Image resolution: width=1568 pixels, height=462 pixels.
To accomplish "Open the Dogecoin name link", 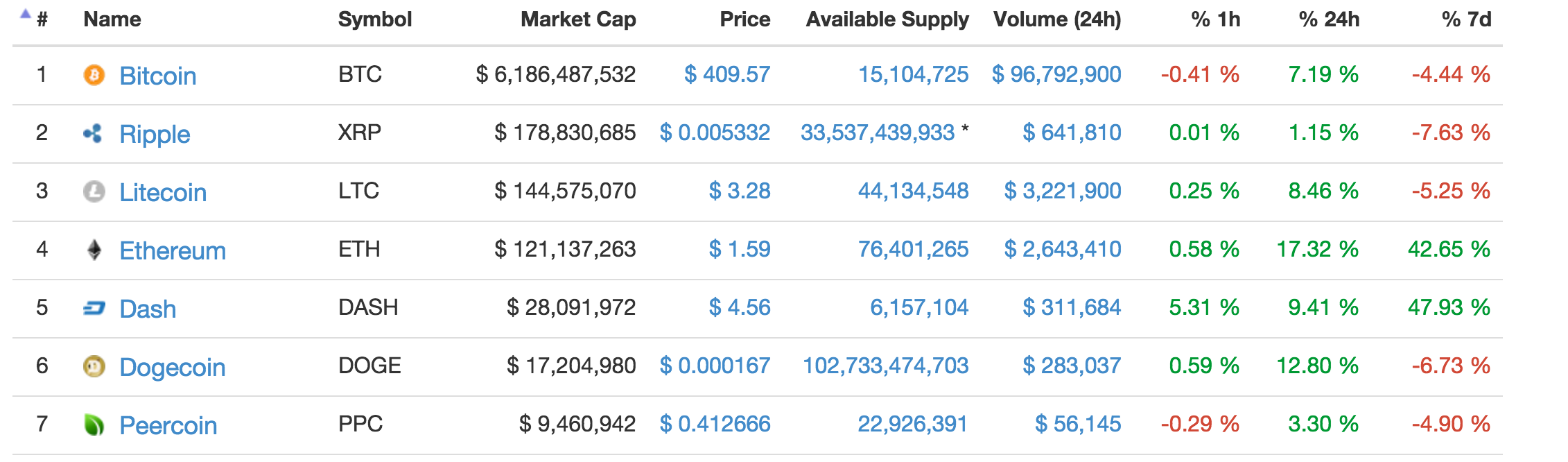I will pyautogui.click(x=173, y=367).
